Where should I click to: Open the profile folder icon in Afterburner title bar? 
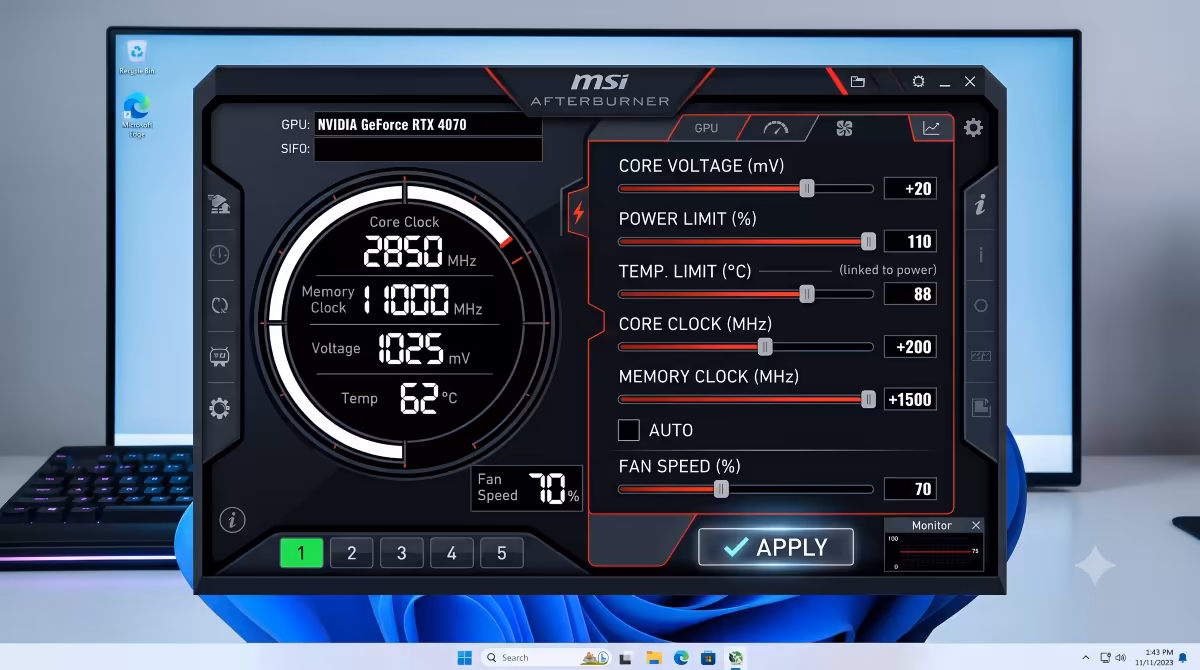(x=857, y=82)
